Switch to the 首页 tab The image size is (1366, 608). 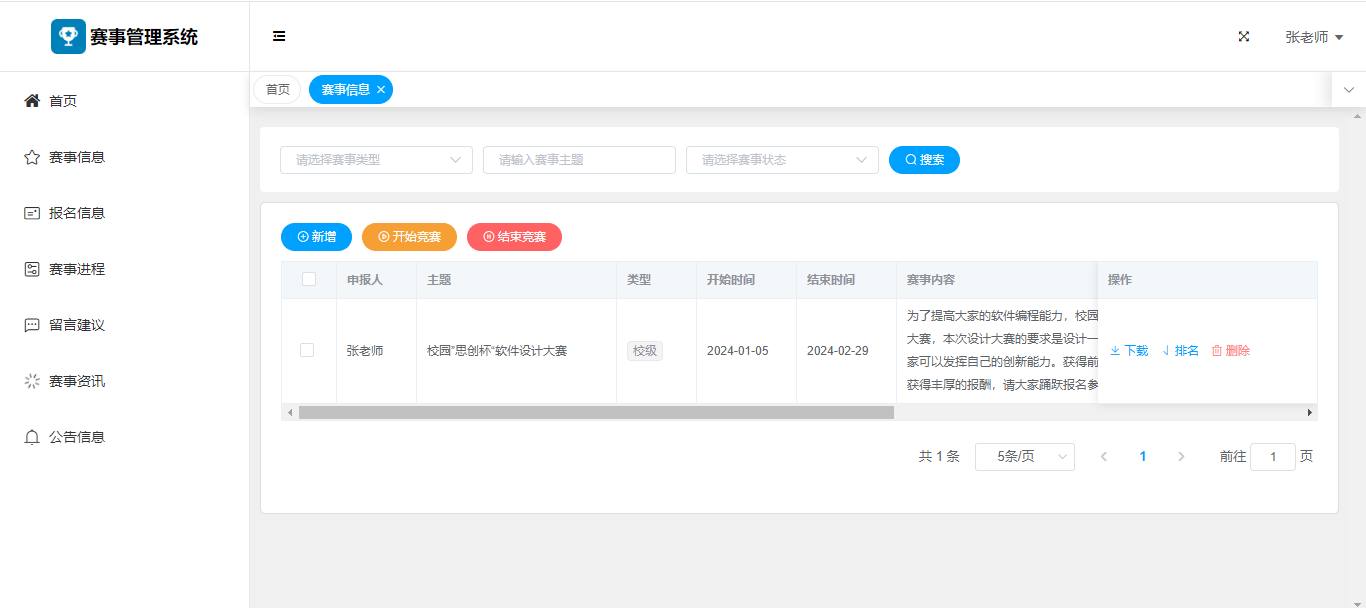(277, 90)
